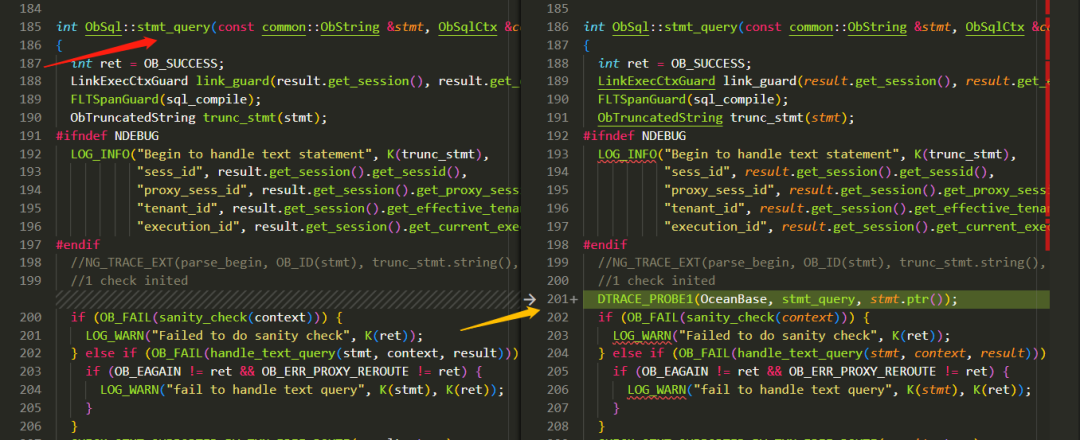Screen dimensions: 1080x440
Task: Click '"tenant_id"' string in the right pane
Action: pyautogui.click(x=705, y=209)
